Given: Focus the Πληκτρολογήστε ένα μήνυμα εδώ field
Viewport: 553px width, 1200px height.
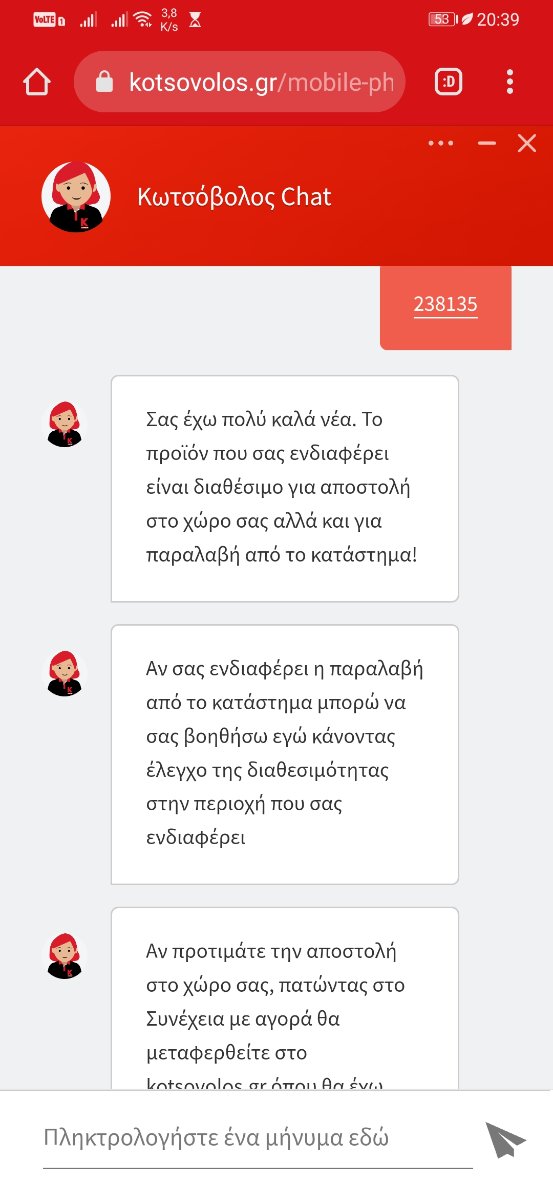Looking at the screenshot, I should pyautogui.click(x=257, y=1138).
